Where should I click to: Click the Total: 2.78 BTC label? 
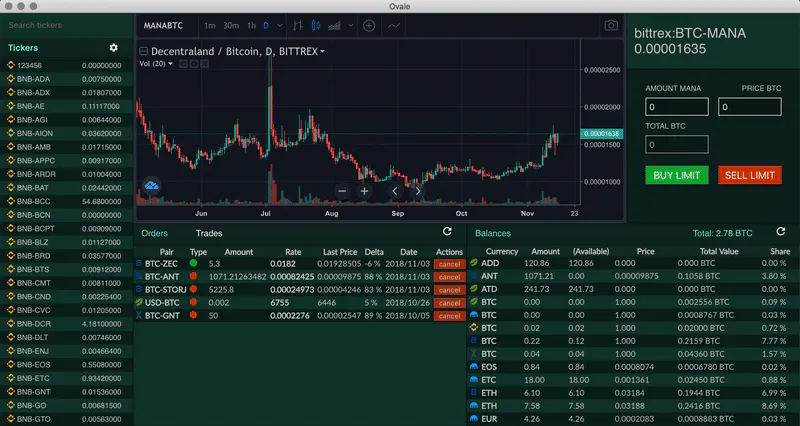coord(722,233)
